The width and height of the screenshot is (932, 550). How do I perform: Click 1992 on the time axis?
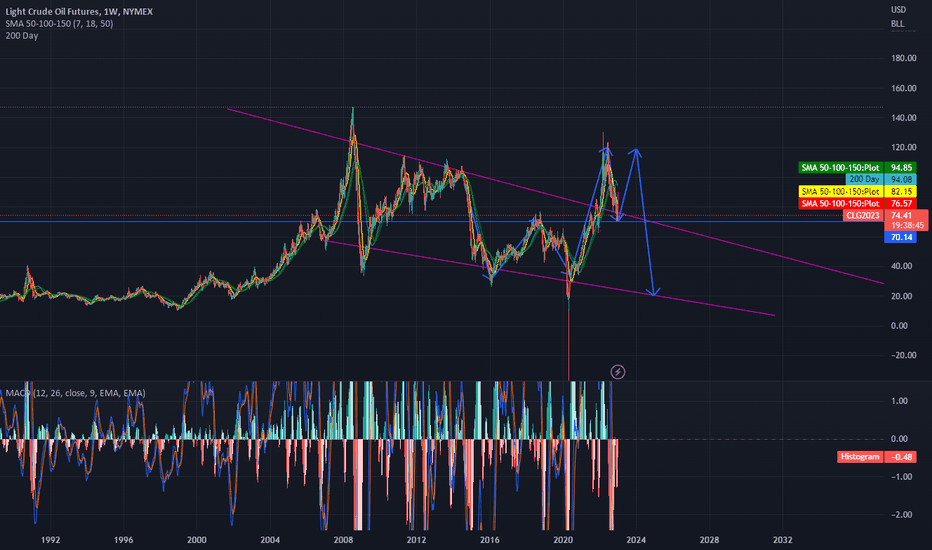[x=51, y=540]
